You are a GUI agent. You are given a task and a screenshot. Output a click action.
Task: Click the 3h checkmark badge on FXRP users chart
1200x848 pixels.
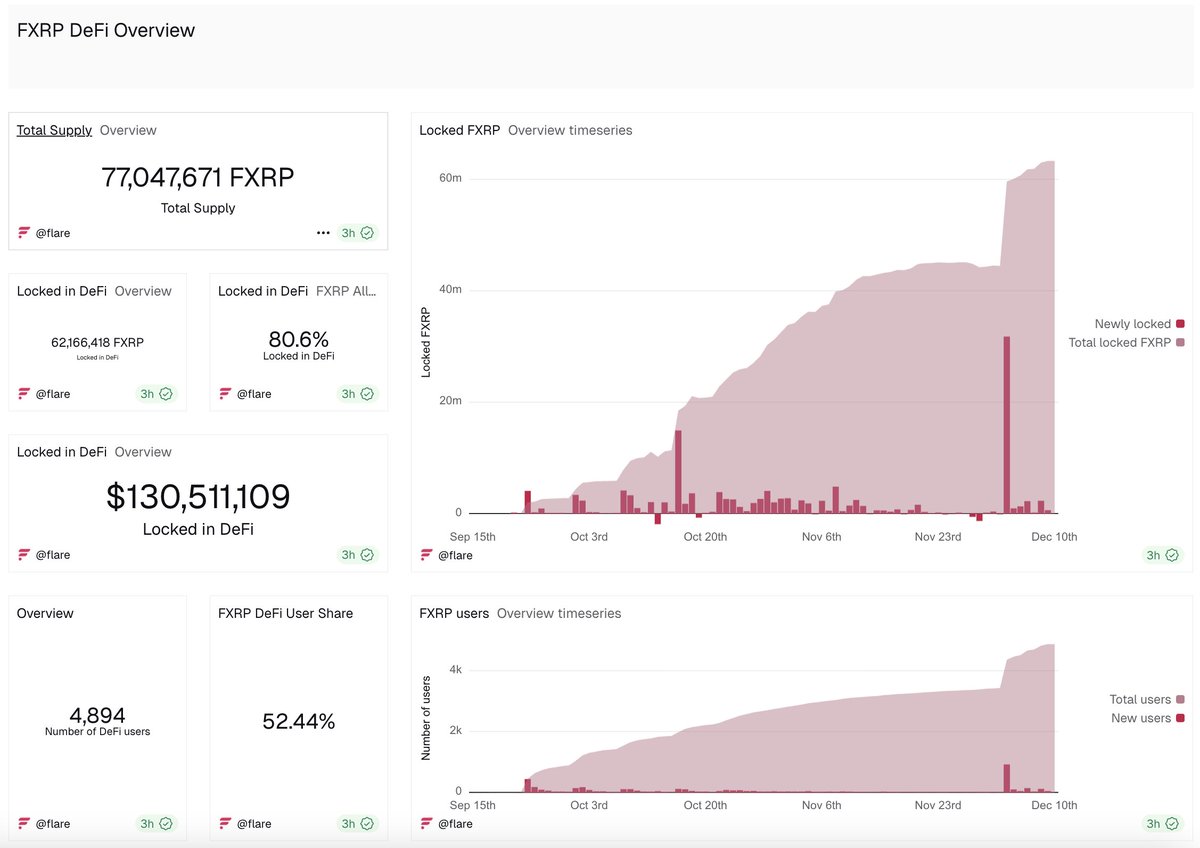1162,824
